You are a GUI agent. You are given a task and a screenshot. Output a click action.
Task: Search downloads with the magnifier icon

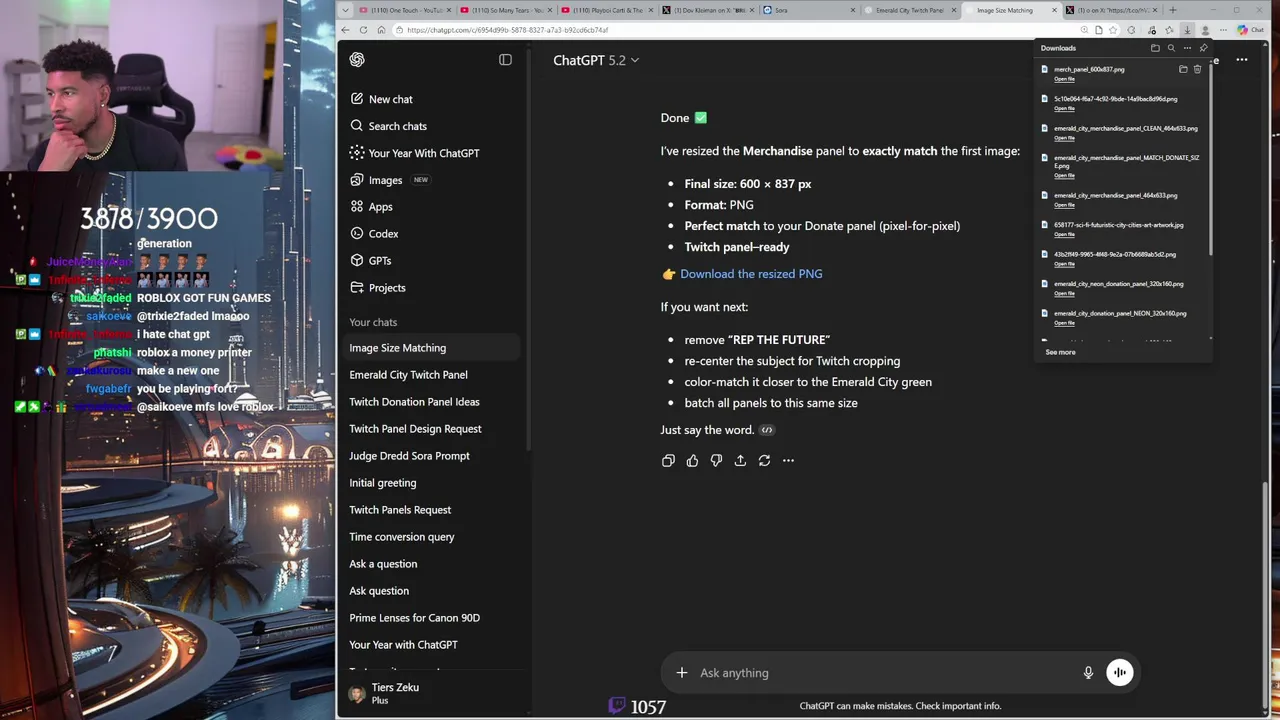[1171, 48]
